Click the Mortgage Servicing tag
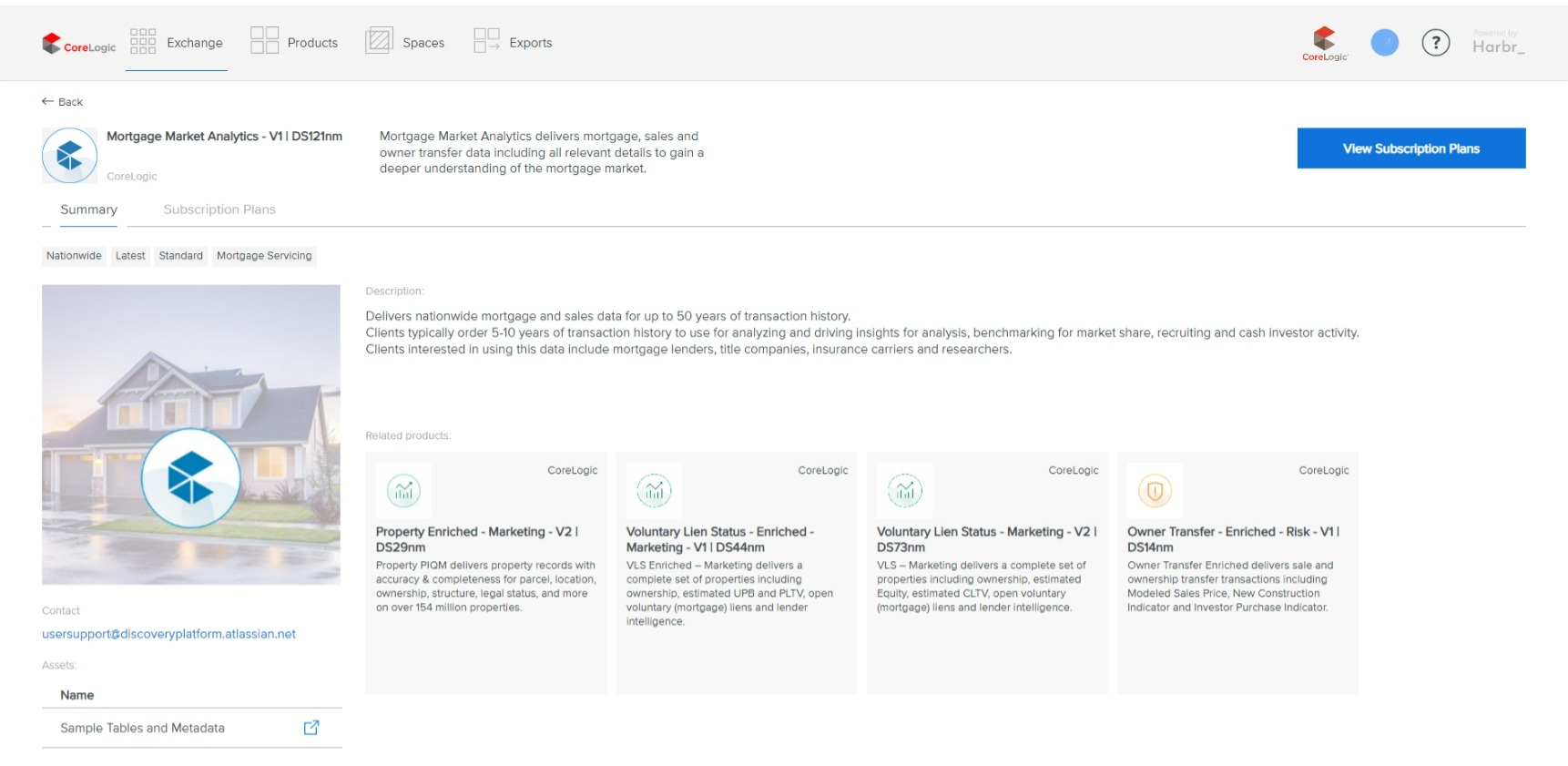This screenshot has height=766, width=1568. (x=264, y=256)
